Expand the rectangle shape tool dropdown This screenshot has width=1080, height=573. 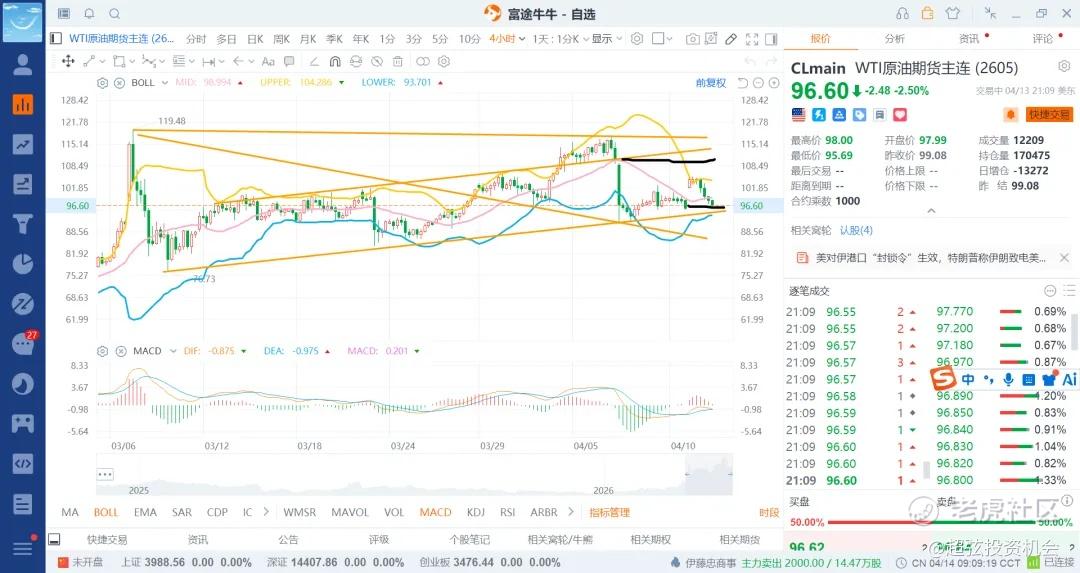[132, 61]
